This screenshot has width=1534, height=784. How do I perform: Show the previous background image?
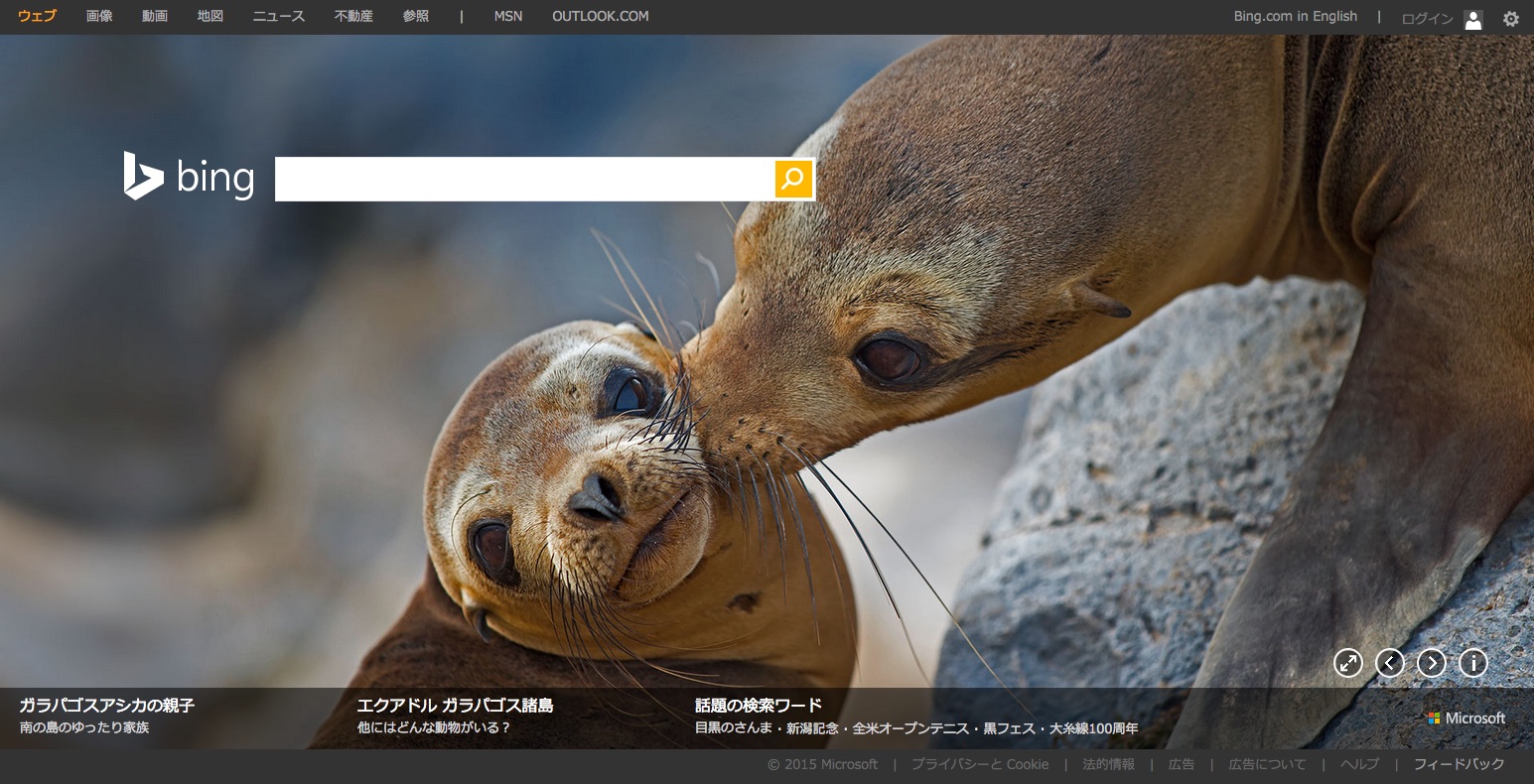pos(1389,663)
